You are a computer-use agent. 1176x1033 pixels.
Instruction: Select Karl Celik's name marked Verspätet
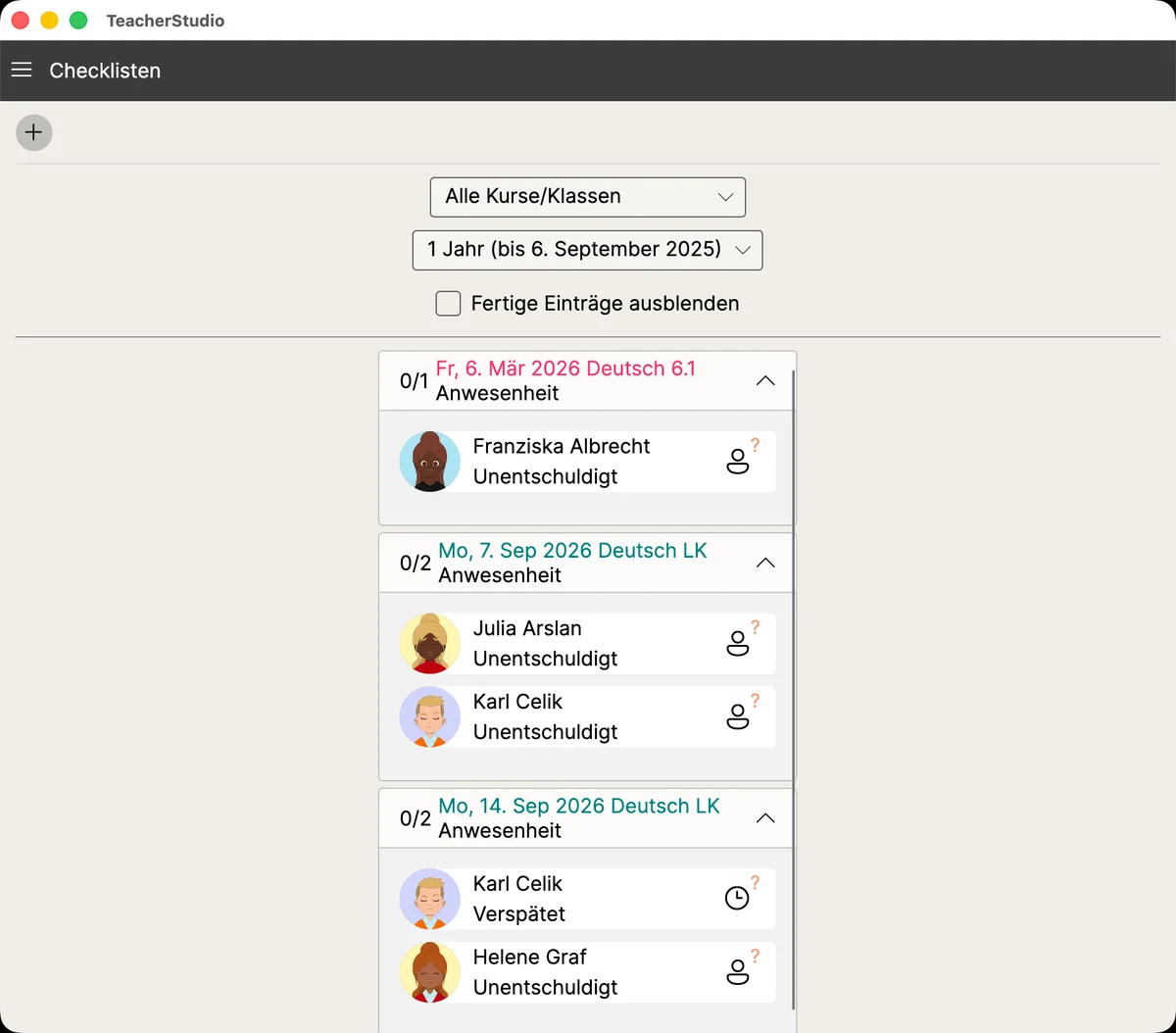tap(517, 883)
